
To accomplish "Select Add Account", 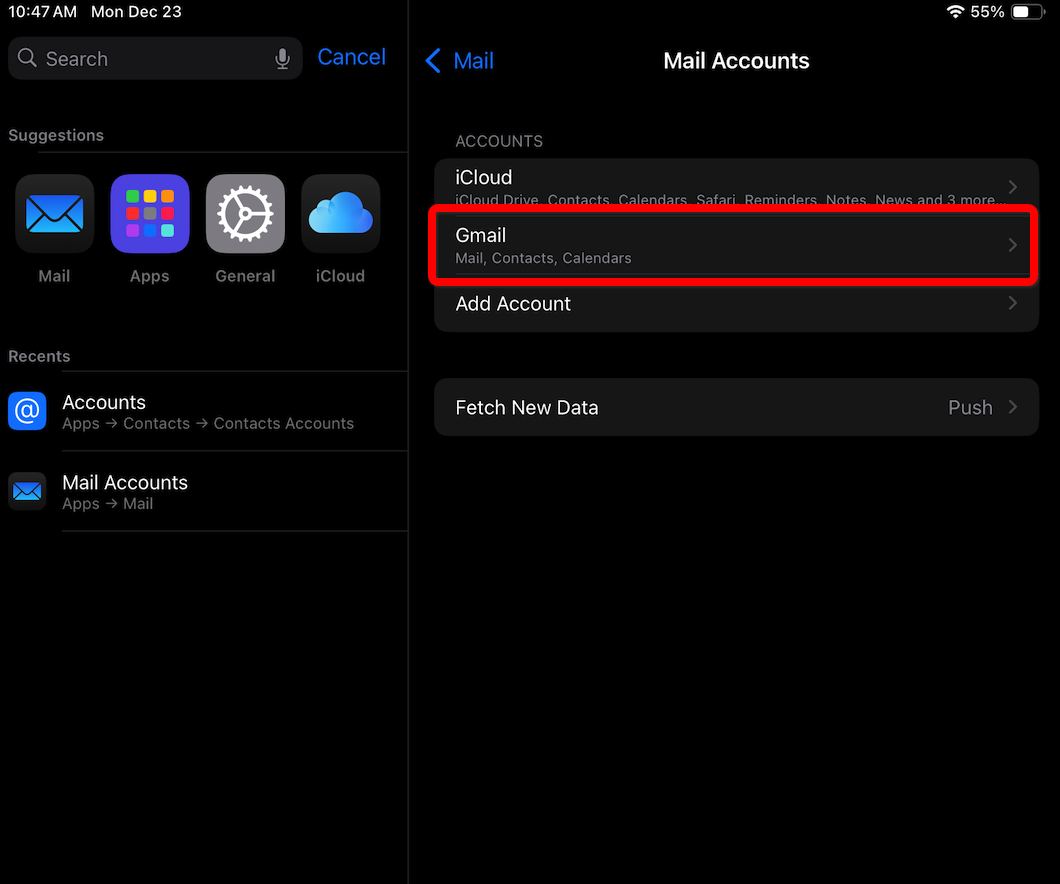I will (x=736, y=303).
